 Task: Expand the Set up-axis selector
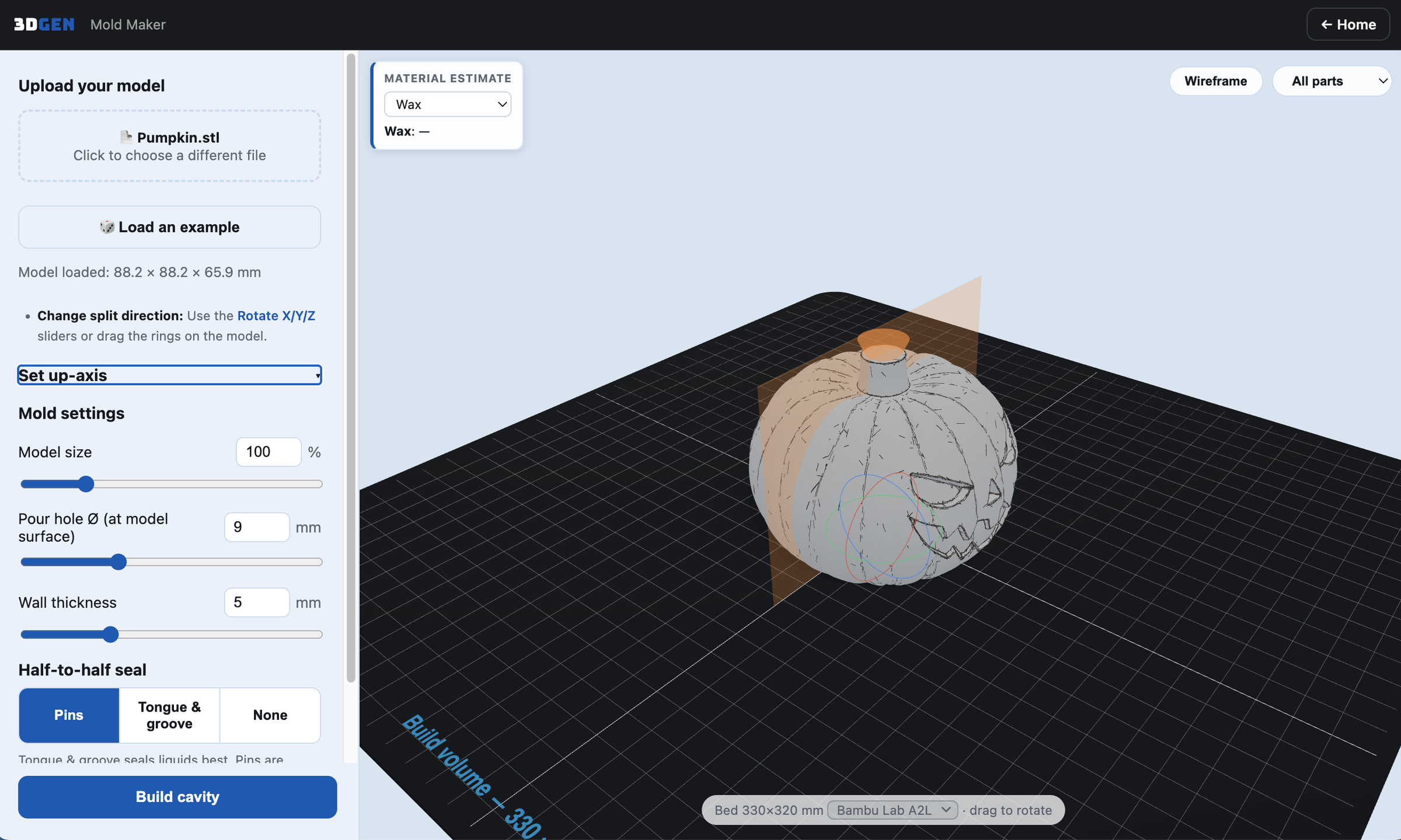click(x=169, y=375)
